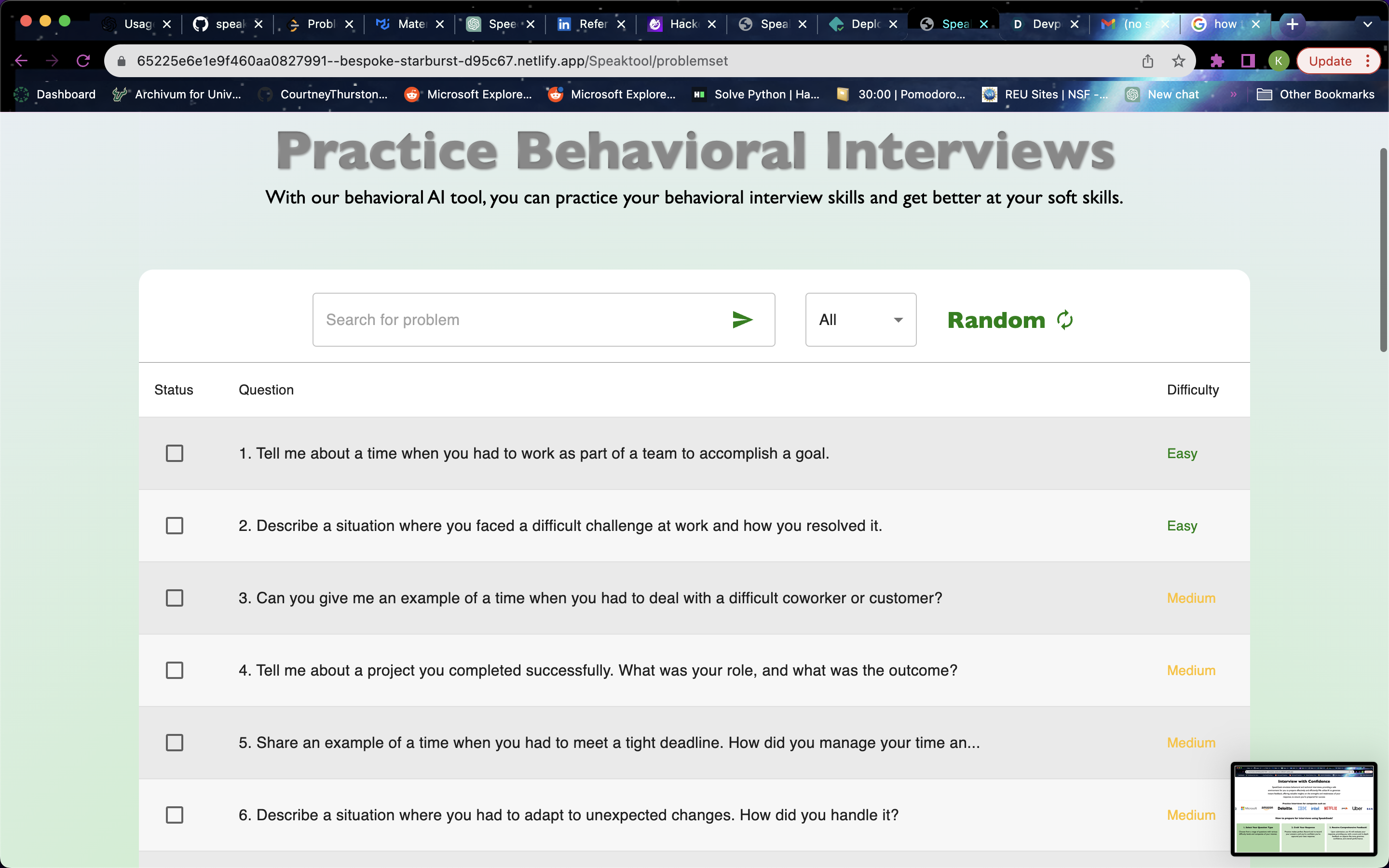Open the All difficulty filter dropdown
The image size is (1389, 868).
[x=860, y=320]
